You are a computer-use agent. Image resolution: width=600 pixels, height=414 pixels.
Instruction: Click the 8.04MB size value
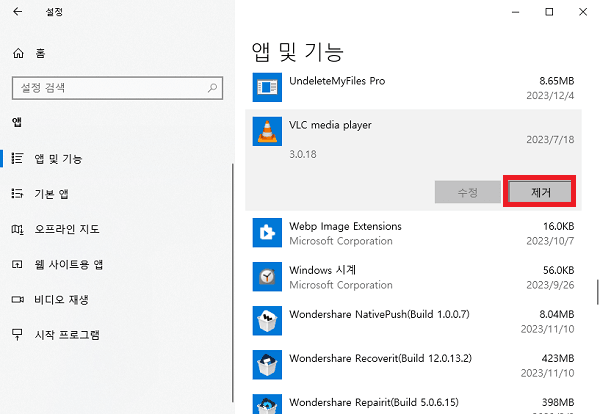click(557, 315)
